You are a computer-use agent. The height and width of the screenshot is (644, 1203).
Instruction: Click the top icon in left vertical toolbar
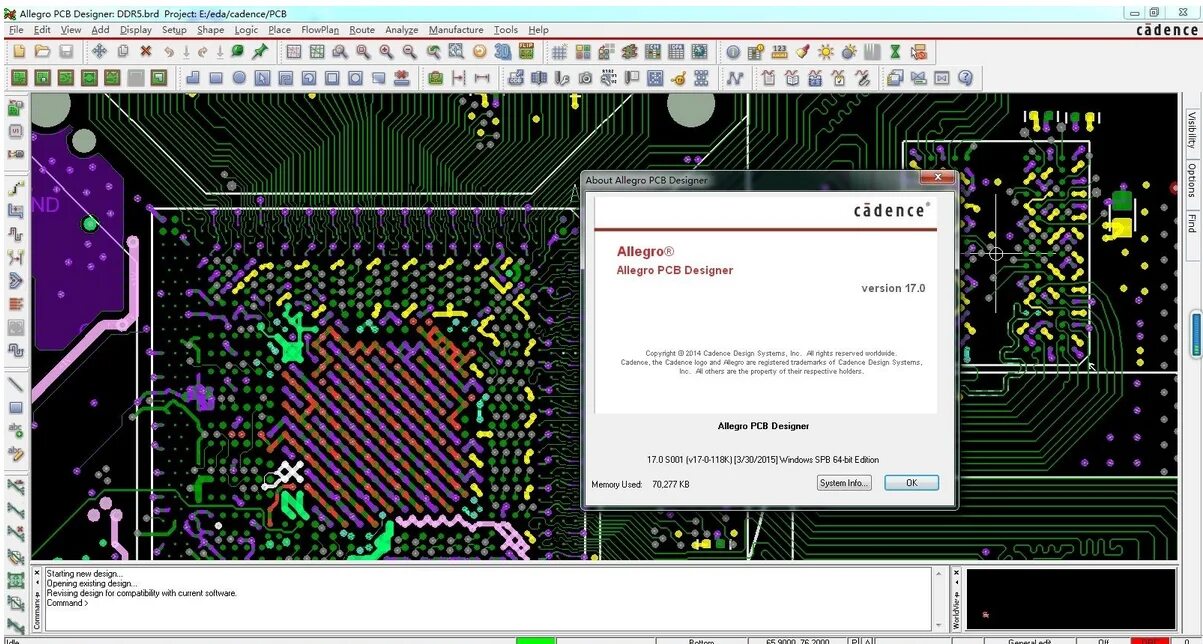(x=15, y=107)
